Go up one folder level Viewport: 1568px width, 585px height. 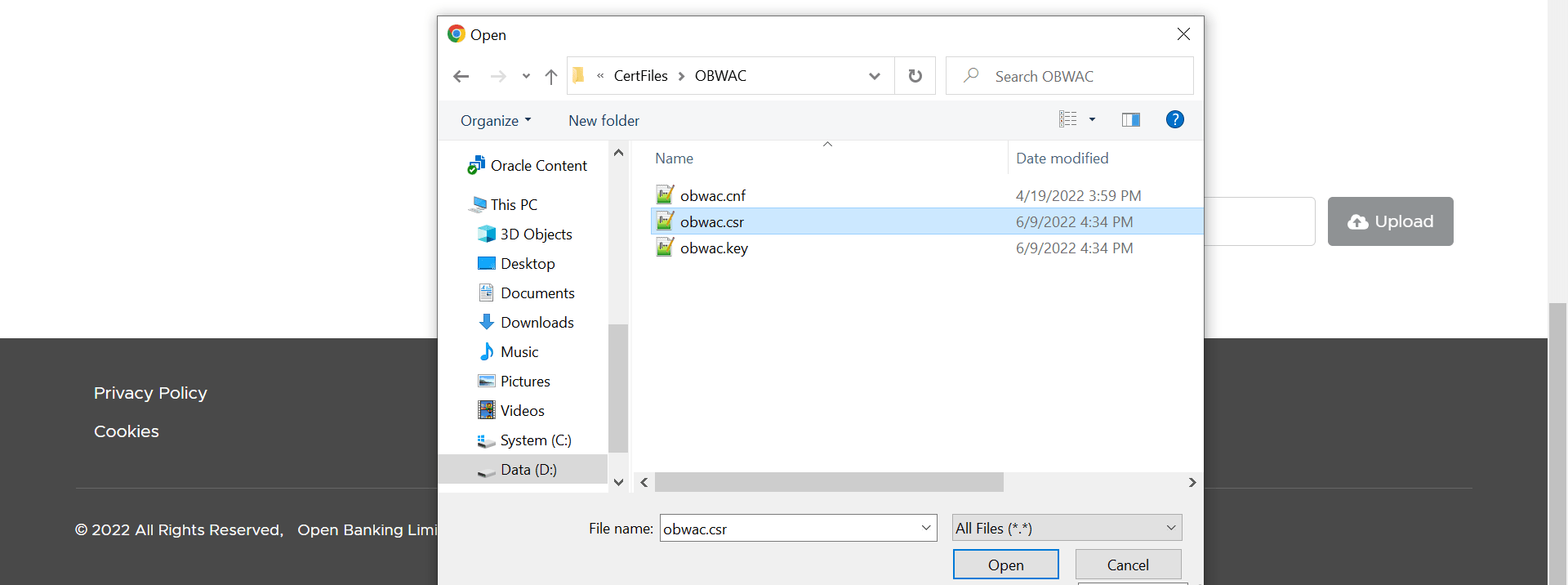551,76
